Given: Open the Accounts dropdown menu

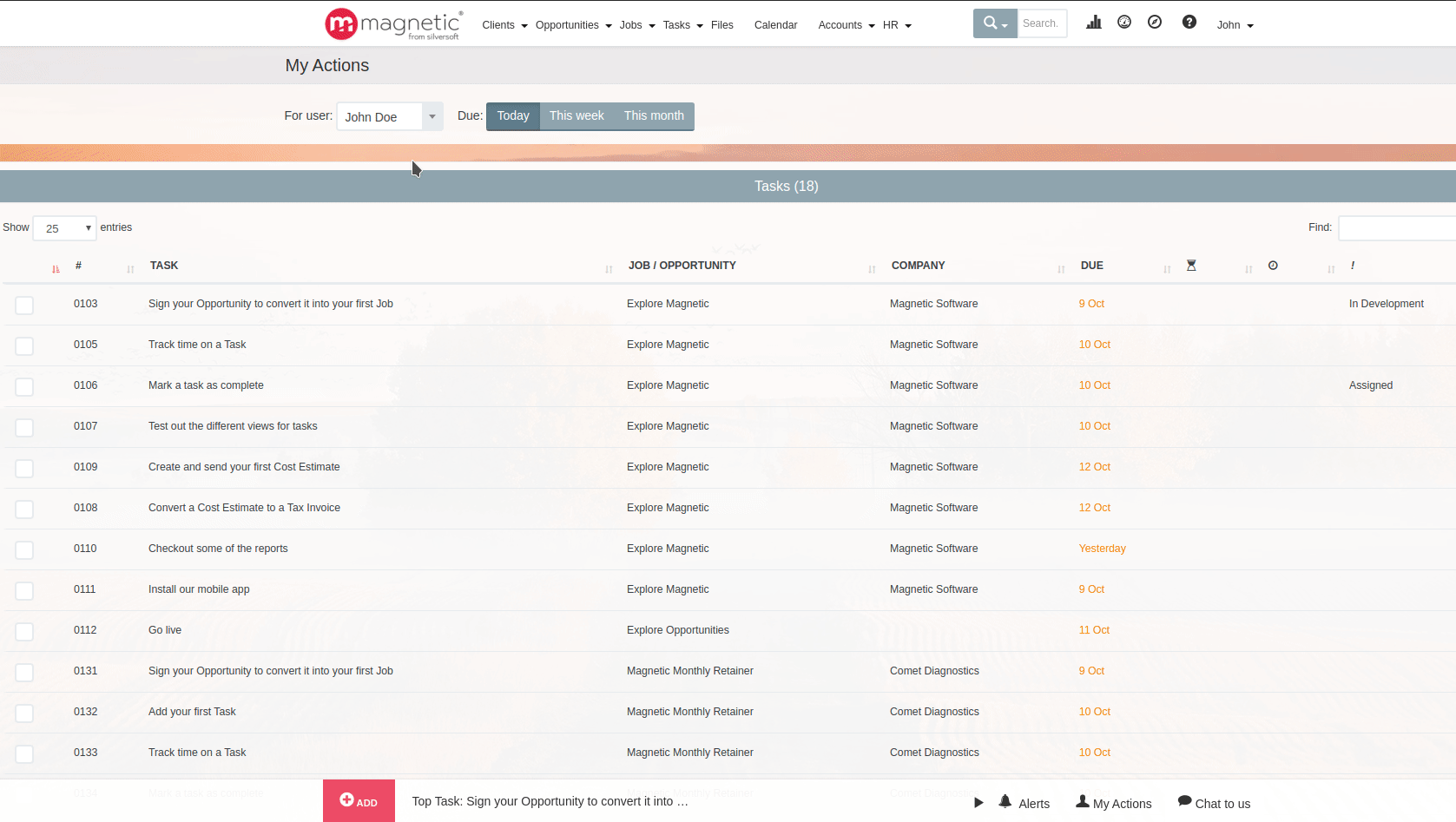Looking at the screenshot, I should point(847,25).
